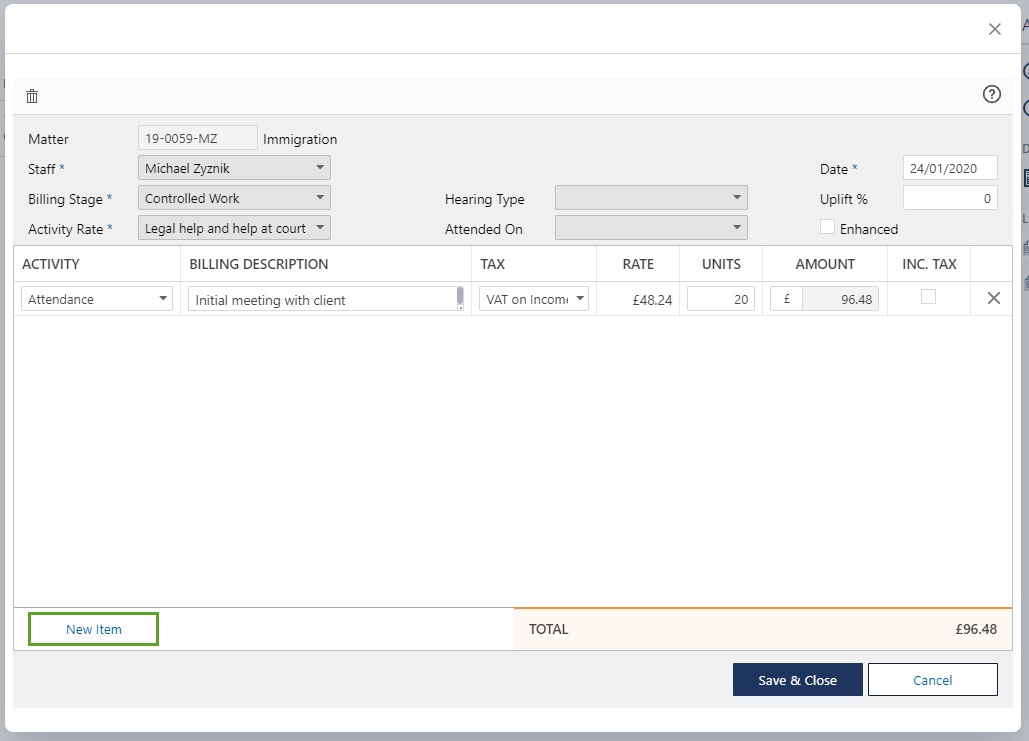Open the Staff dropdown
Screen dimensions: 1029x741
(x=234, y=168)
